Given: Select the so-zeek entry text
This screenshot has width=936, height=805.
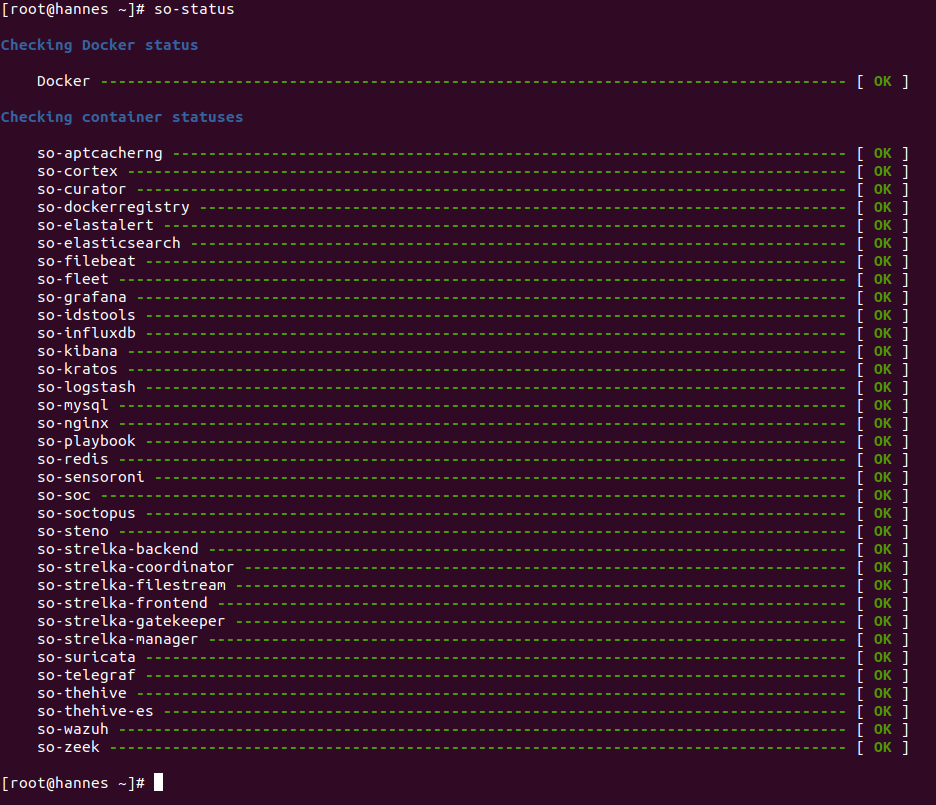Looking at the screenshot, I should coord(68,747).
